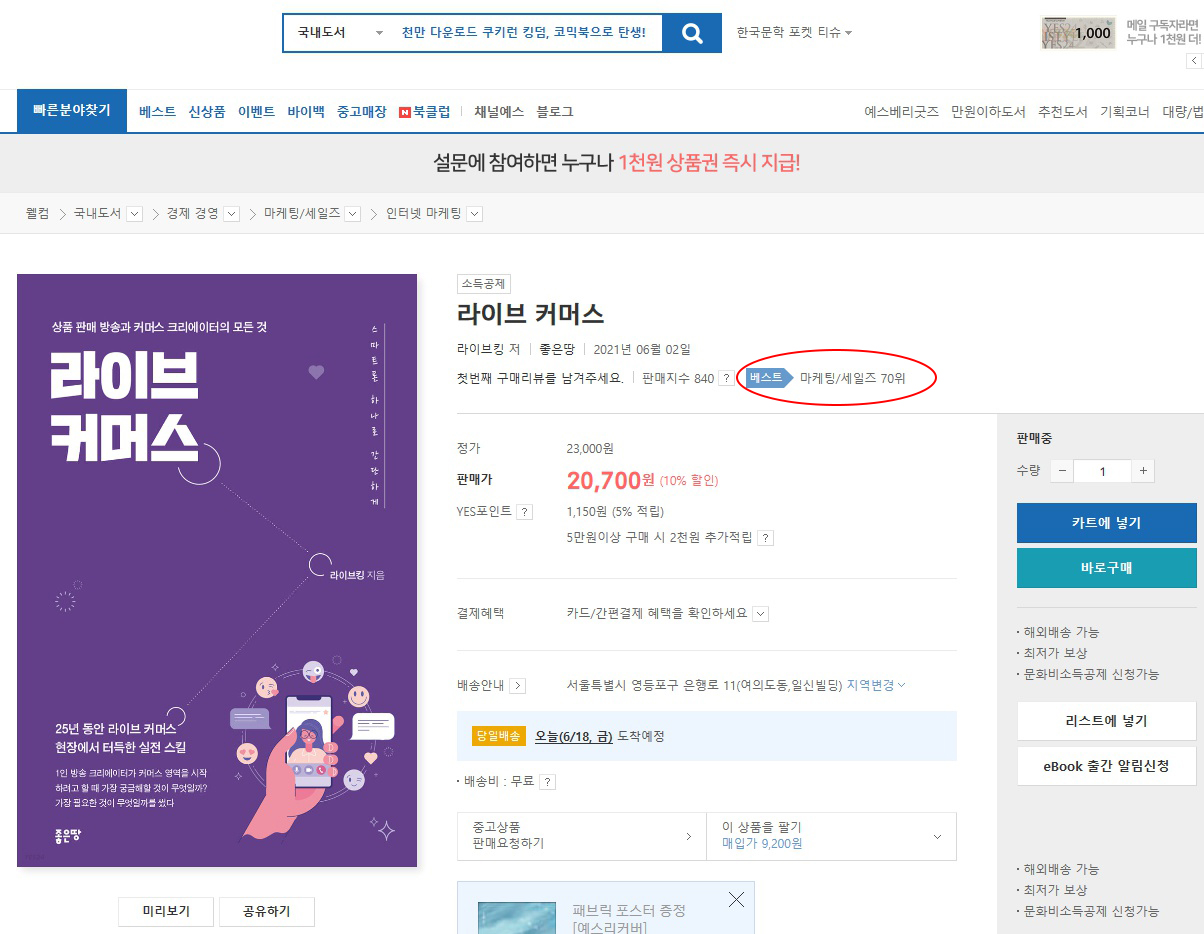Click the 바로구매 button
This screenshot has height=934, width=1204.
point(1106,568)
